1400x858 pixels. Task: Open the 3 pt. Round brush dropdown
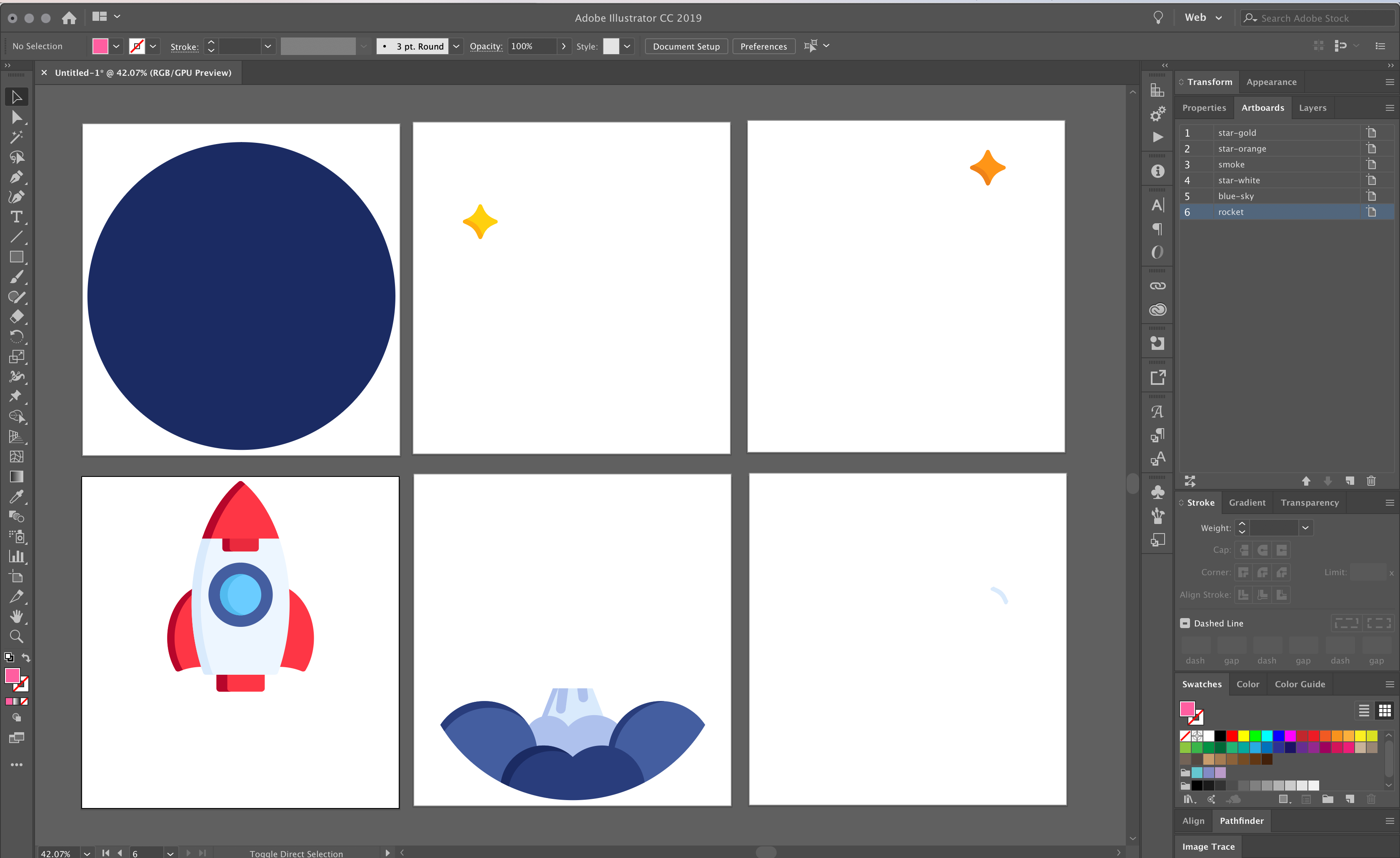click(456, 47)
